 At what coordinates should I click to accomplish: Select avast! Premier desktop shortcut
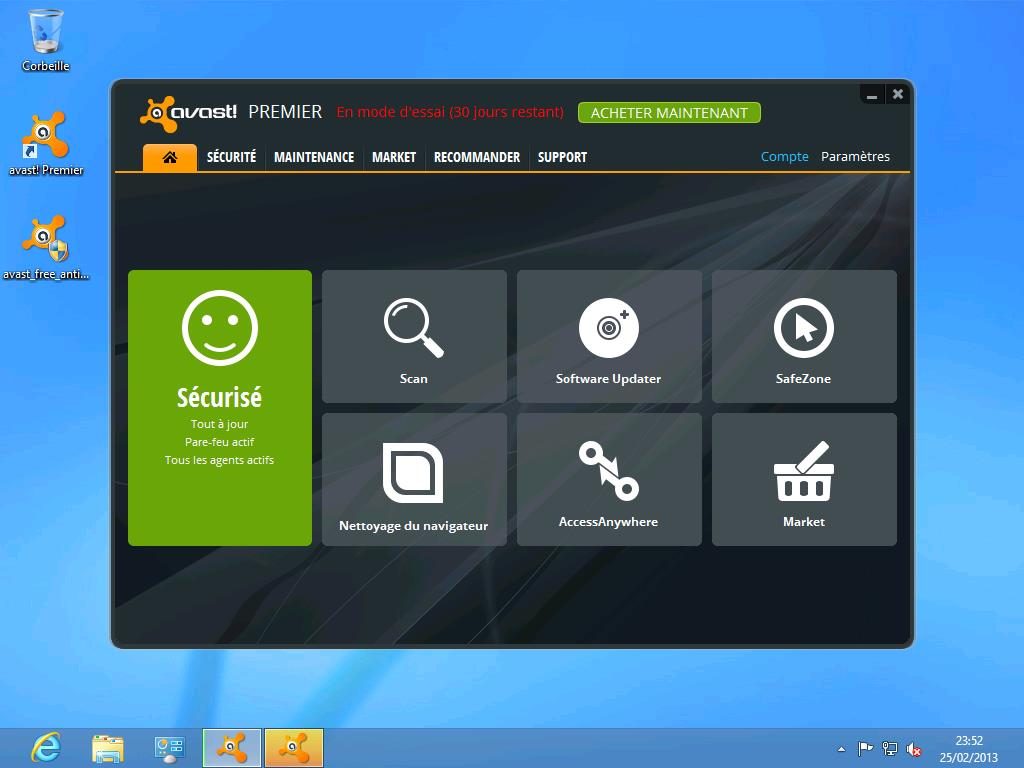[x=46, y=144]
